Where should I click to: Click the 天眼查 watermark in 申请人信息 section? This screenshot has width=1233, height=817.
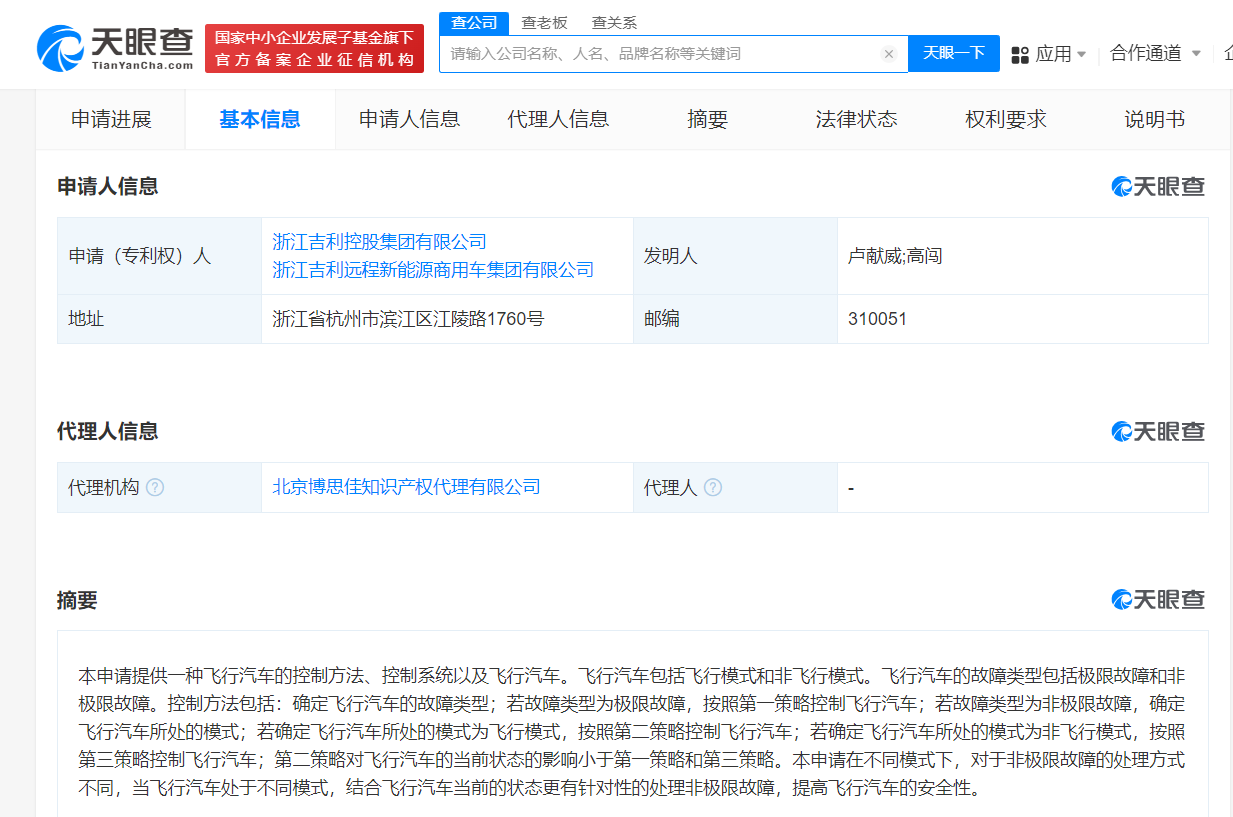[x=1157, y=185]
